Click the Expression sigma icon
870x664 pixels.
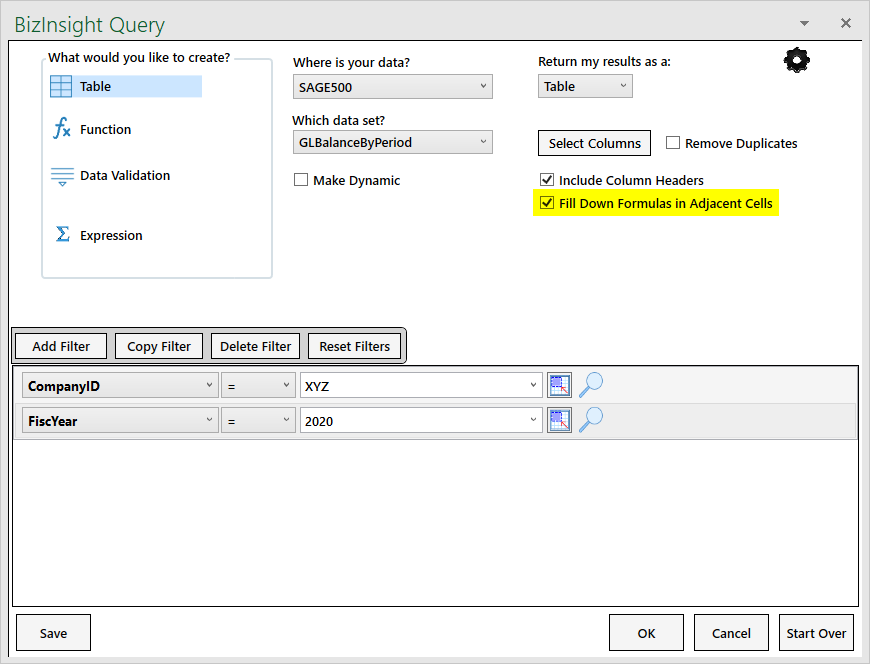63,234
